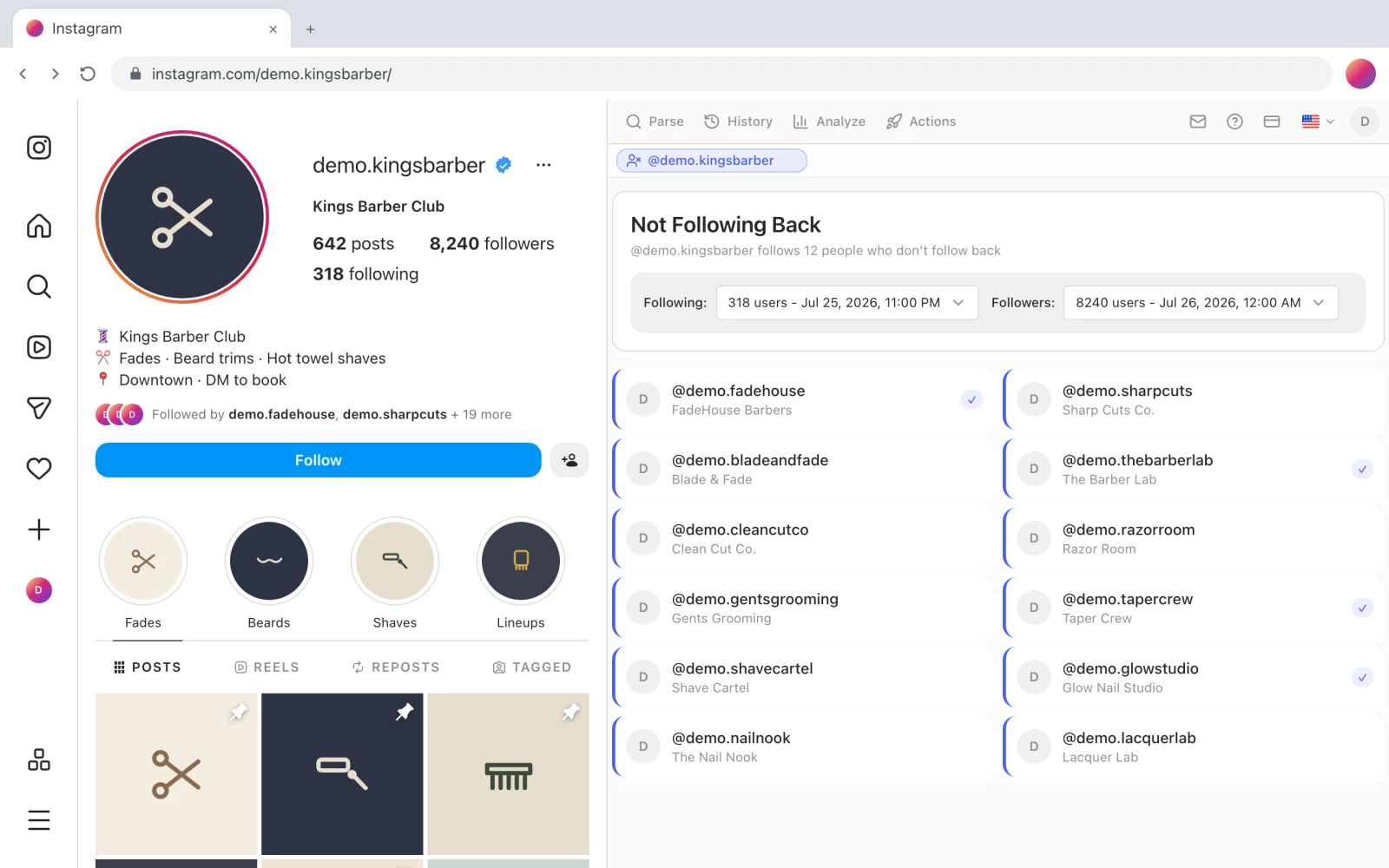Toggle the checkmark for @demo.thebarberlab
Screen dimensions: 1389x868
point(1362,470)
